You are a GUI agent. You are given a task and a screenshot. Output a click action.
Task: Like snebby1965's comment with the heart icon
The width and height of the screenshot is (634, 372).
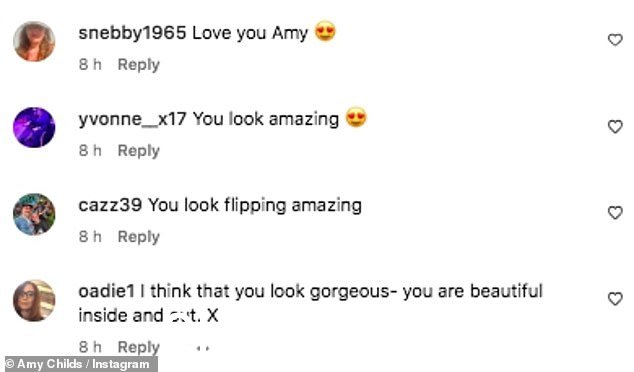pyautogui.click(x=615, y=40)
